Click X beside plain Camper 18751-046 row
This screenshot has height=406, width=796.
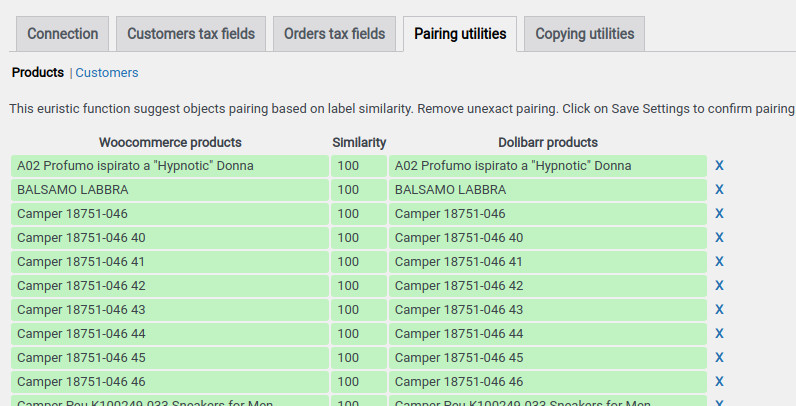tap(719, 214)
